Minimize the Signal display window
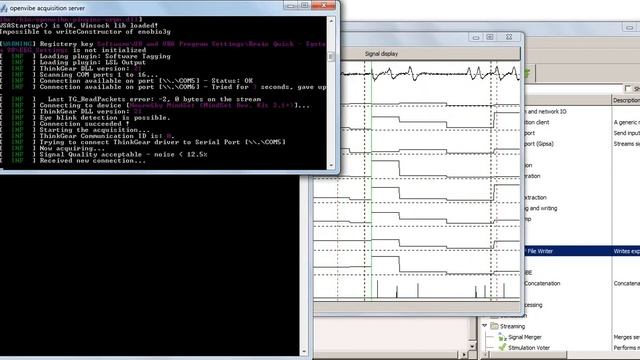This screenshot has width=640, height=360. click(476, 37)
